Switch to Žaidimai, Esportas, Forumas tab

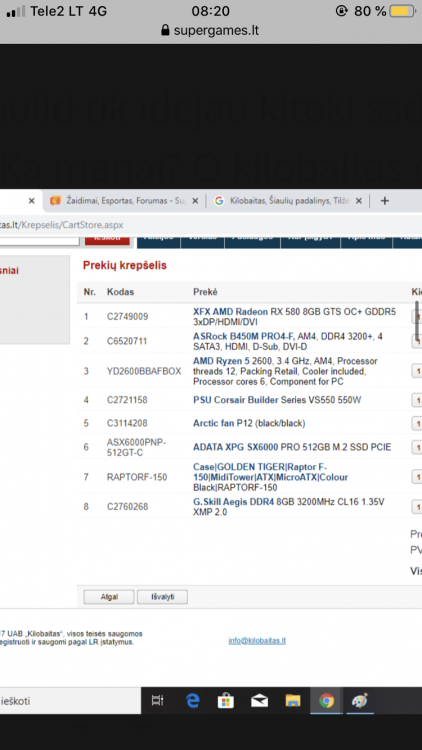[x=126, y=201]
